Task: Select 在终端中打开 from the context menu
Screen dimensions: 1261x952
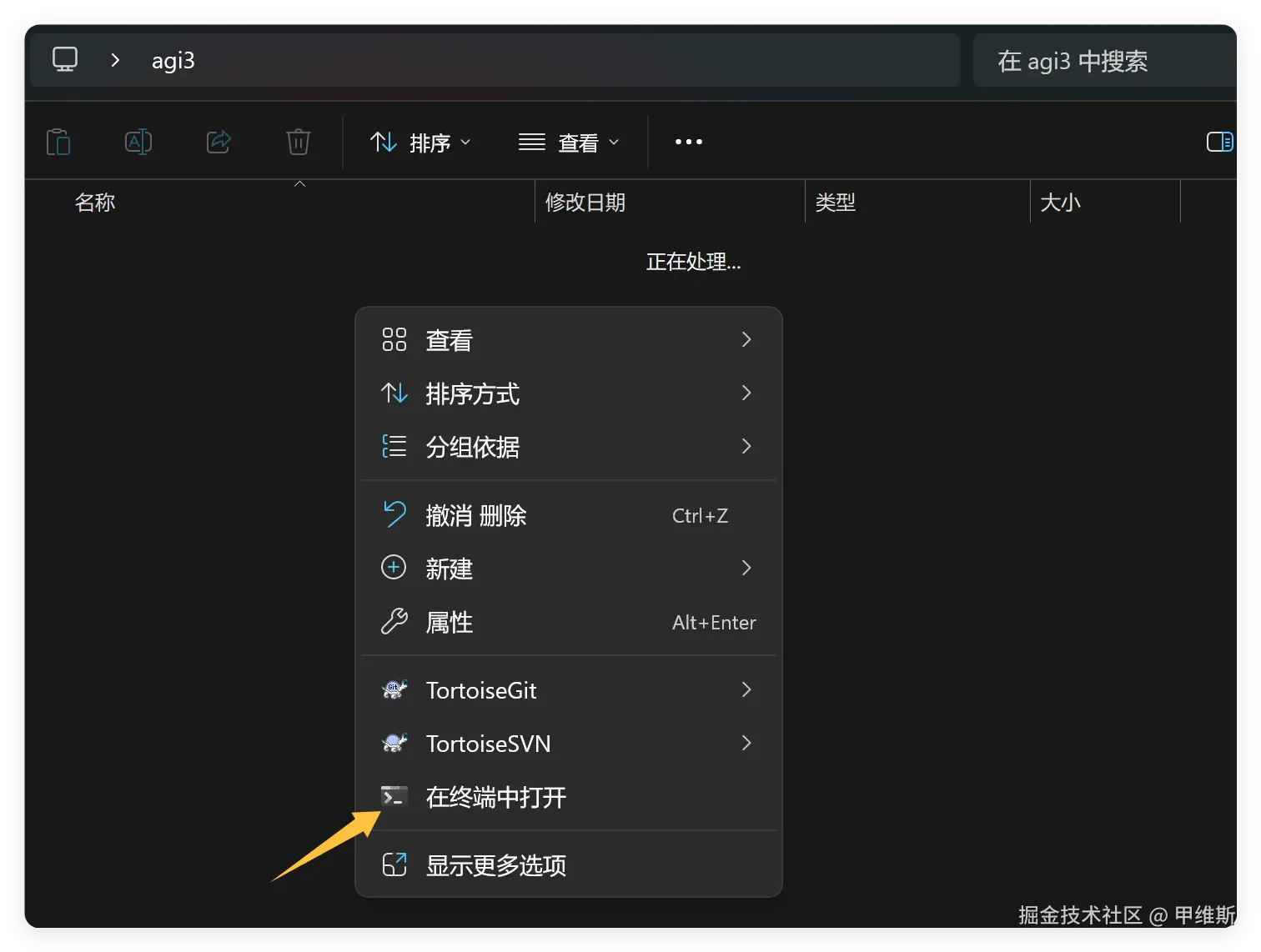Action: (569, 797)
